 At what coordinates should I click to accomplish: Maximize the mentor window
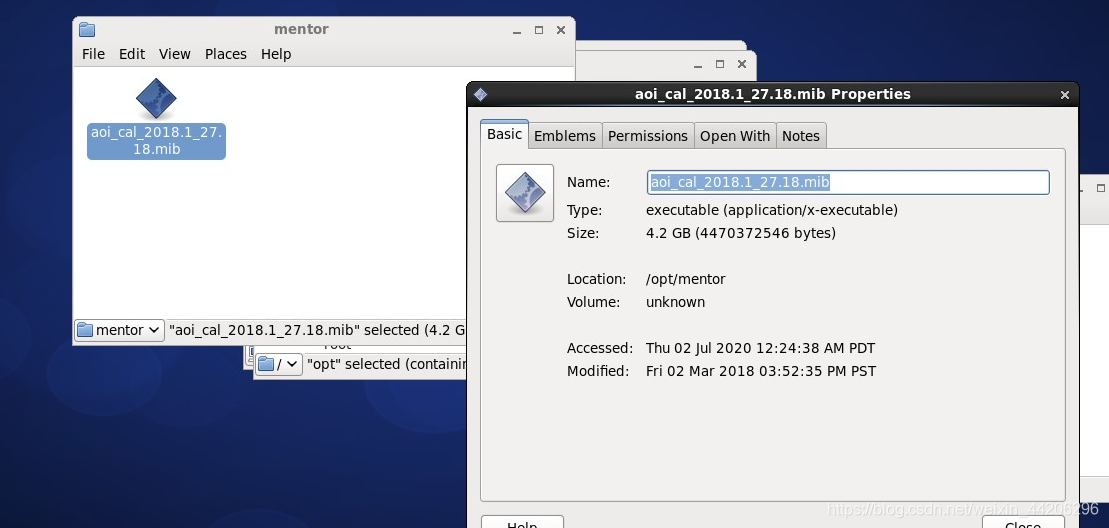coord(539,30)
